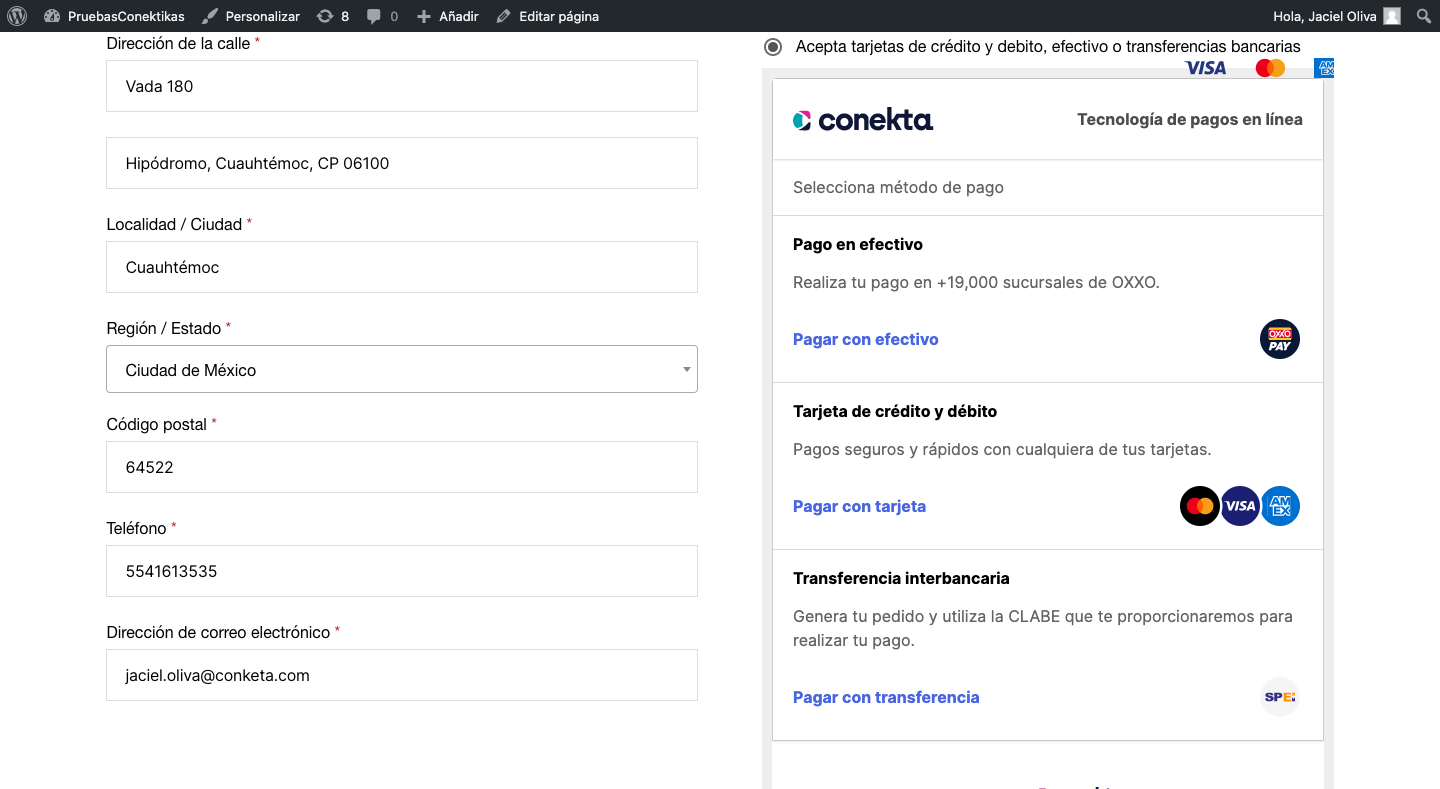Image resolution: width=1440 pixels, height=789 pixels.
Task: Click the comments bubble icon
Action: pyautogui.click(x=374, y=17)
